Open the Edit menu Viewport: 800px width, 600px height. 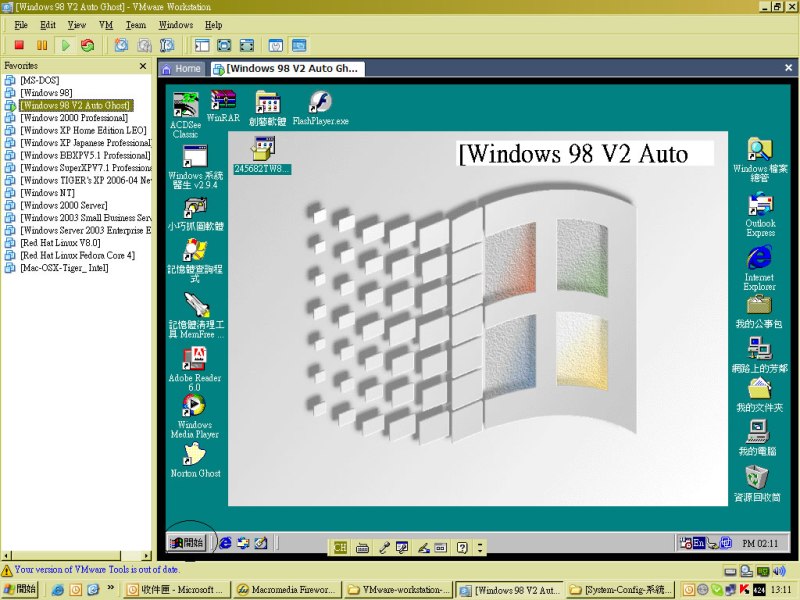coord(48,25)
